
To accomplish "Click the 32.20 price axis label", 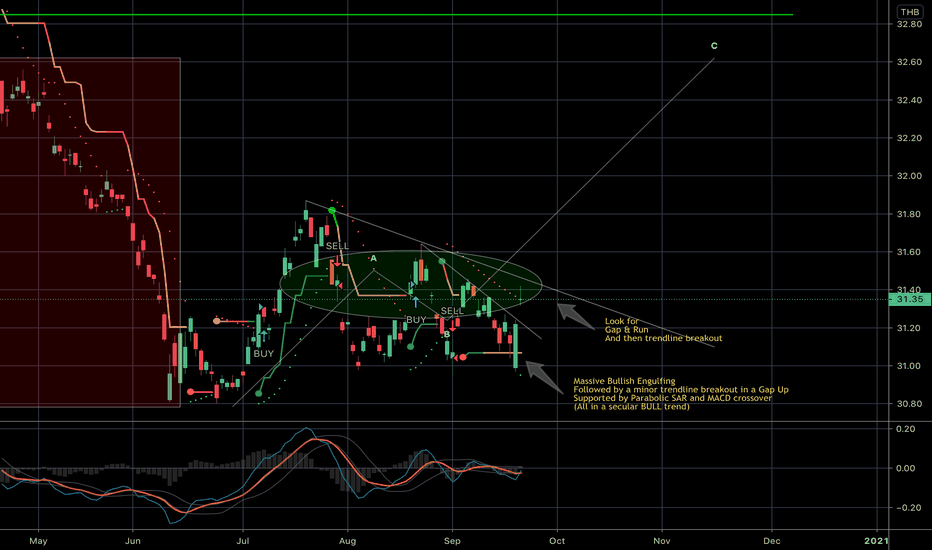I will tap(909, 138).
